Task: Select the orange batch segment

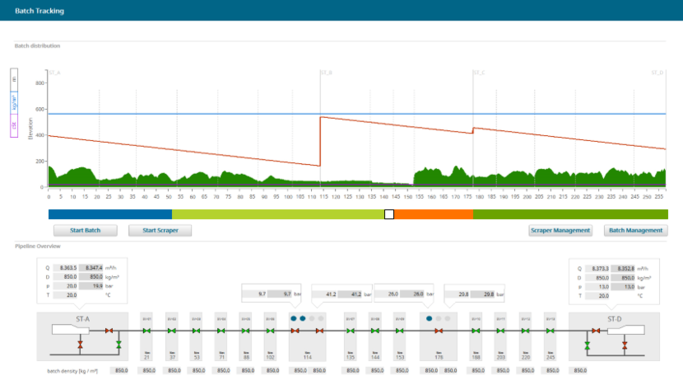Action: (x=433, y=214)
